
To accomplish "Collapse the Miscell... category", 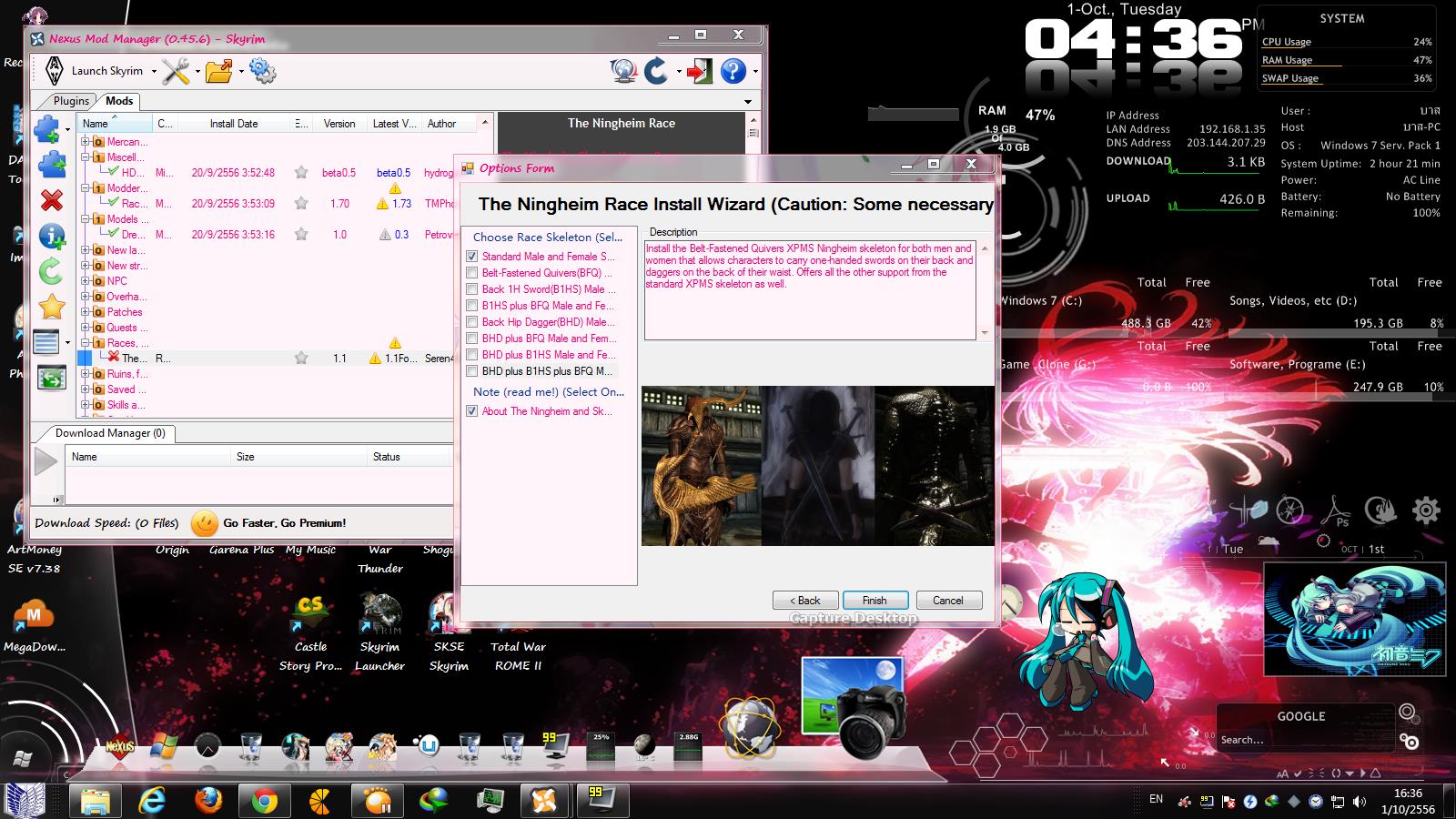I will pos(86,157).
